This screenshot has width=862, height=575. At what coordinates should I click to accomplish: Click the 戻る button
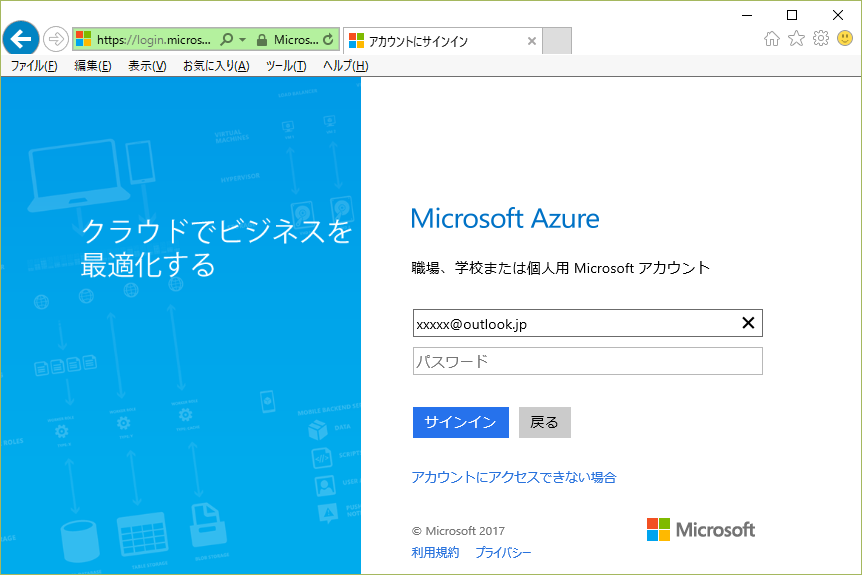[544, 422]
